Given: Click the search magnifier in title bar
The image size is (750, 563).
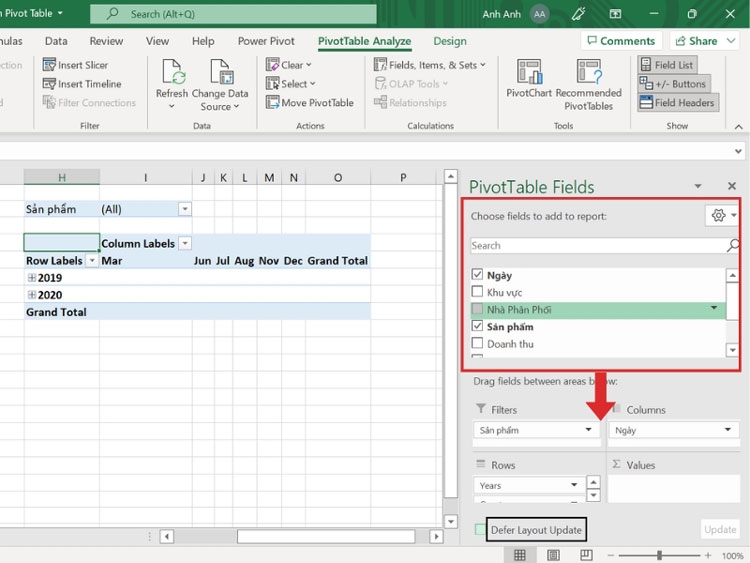Looking at the screenshot, I should coord(113,13).
